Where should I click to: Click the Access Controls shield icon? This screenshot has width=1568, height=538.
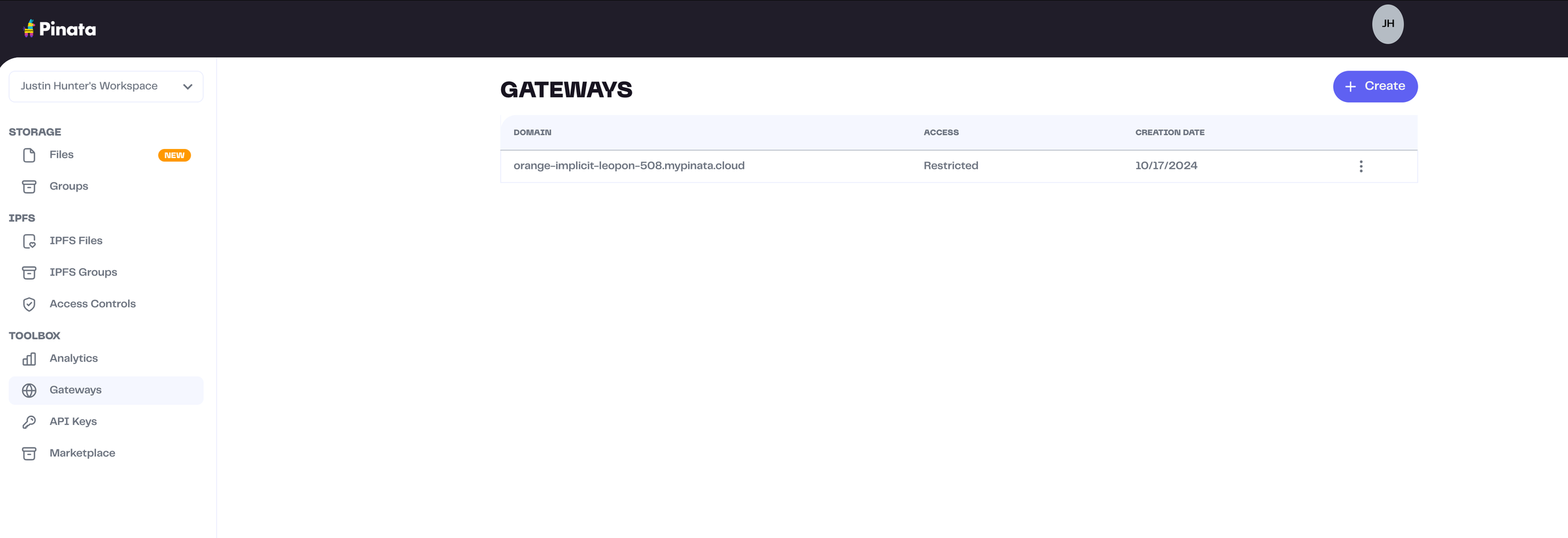click(29, 305)
